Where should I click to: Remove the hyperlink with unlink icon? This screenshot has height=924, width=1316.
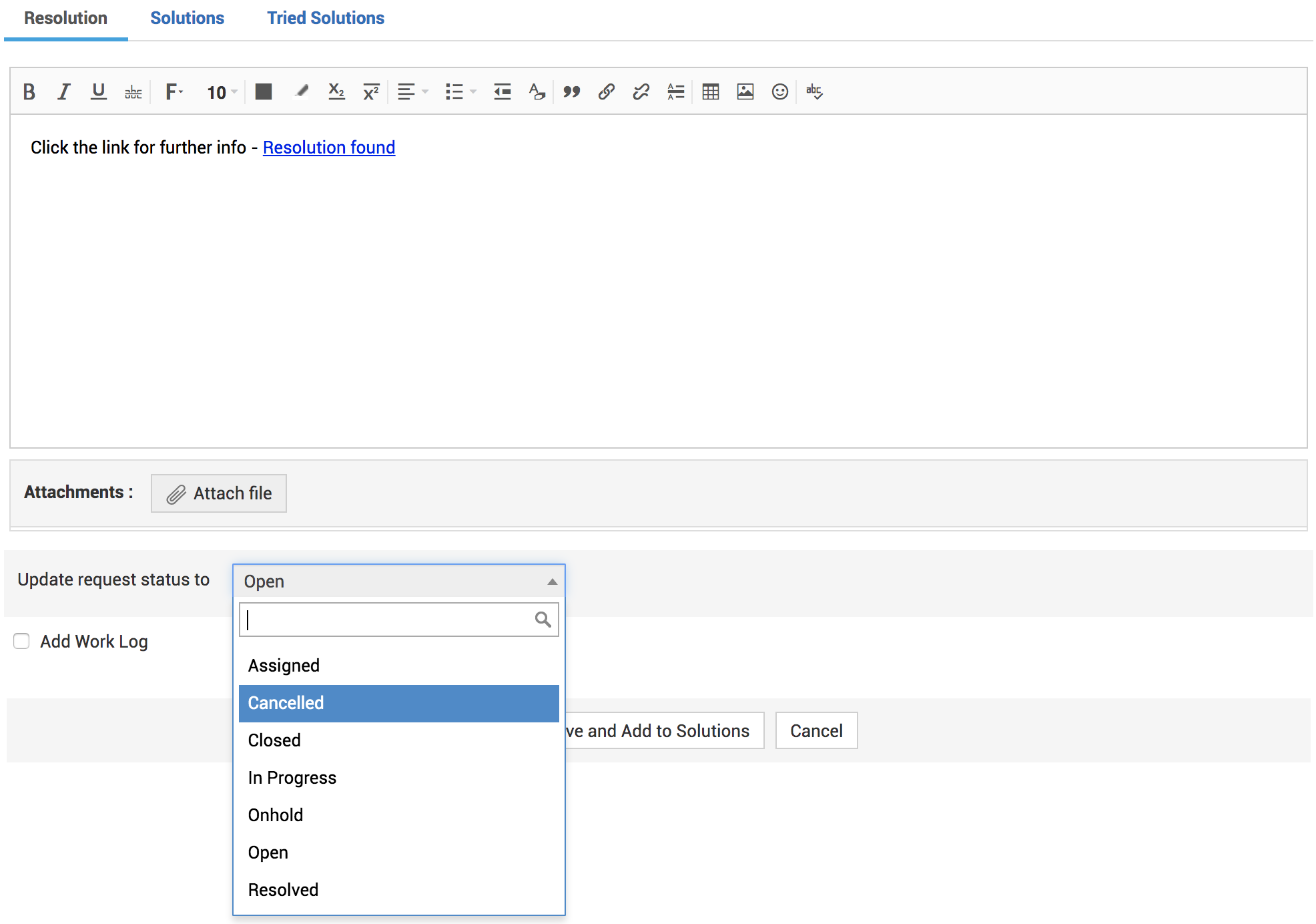[x=641, y=91]
